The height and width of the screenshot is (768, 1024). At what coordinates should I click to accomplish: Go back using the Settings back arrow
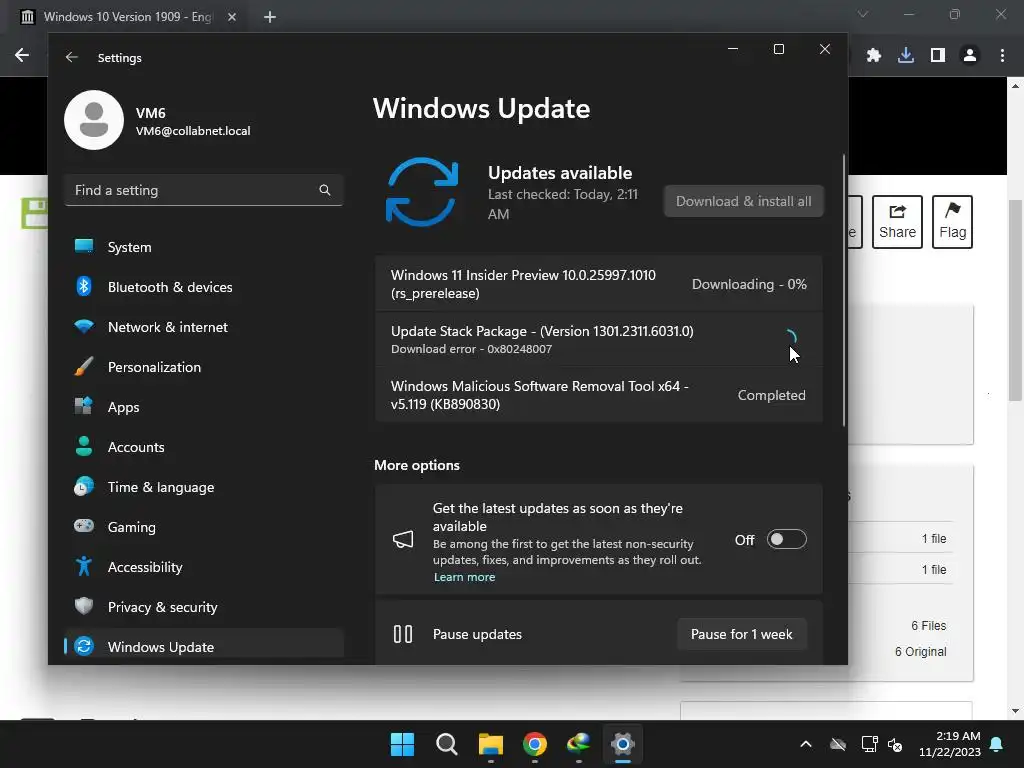(72, 57)
